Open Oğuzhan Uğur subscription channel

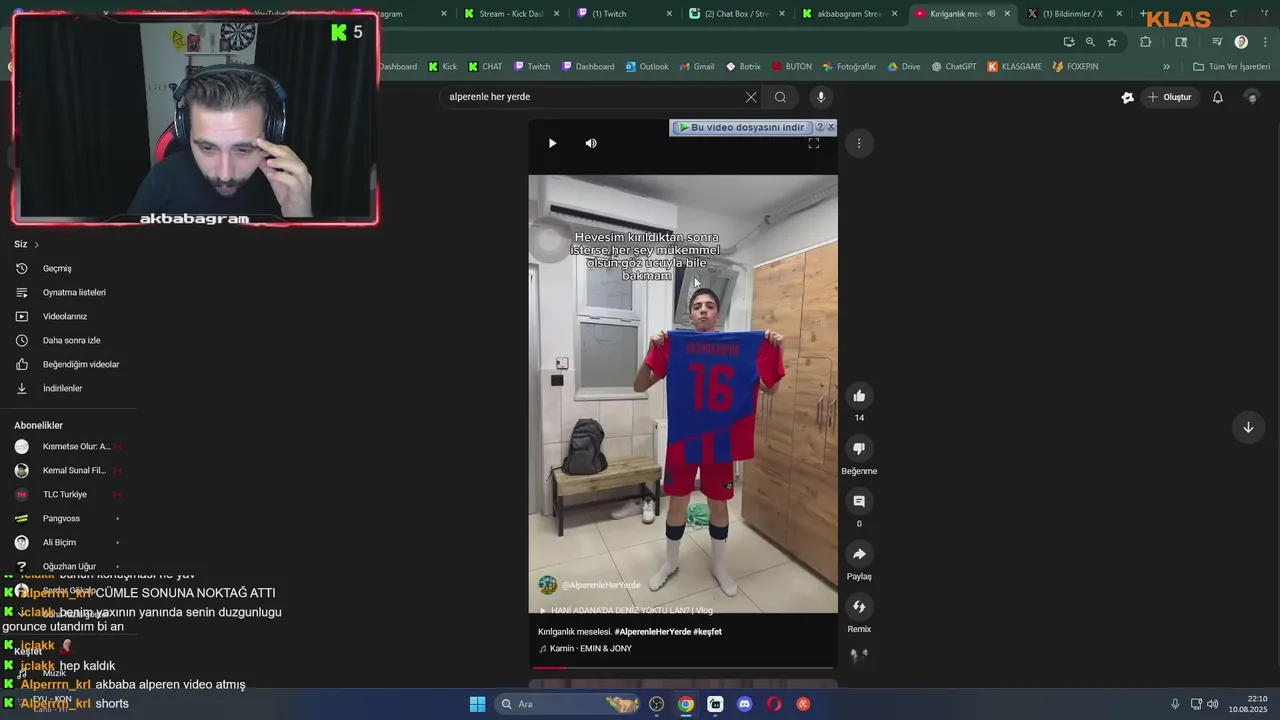tap(70, 566)
